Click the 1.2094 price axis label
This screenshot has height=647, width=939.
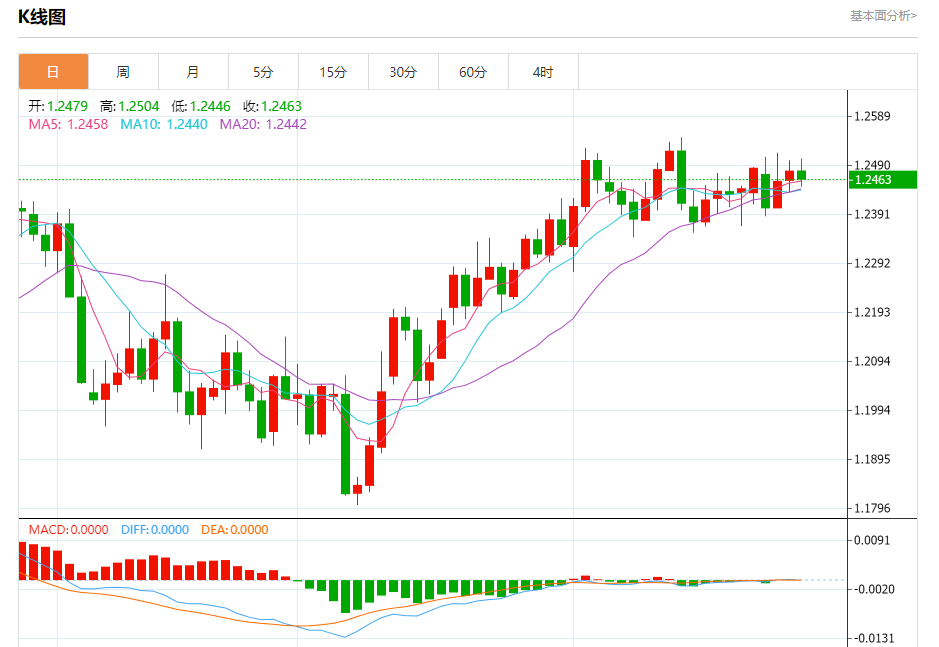872,361
